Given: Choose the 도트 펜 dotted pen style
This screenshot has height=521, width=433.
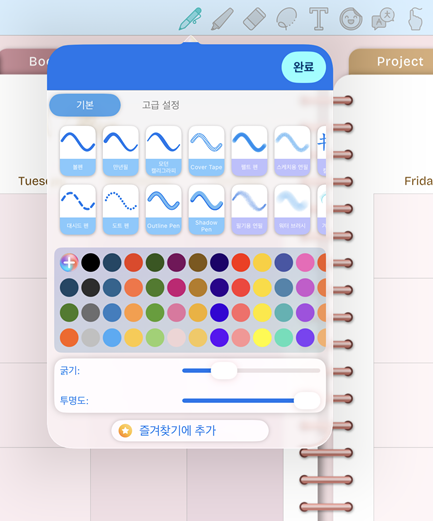Looking at the screenshot, I should point(121,209).
